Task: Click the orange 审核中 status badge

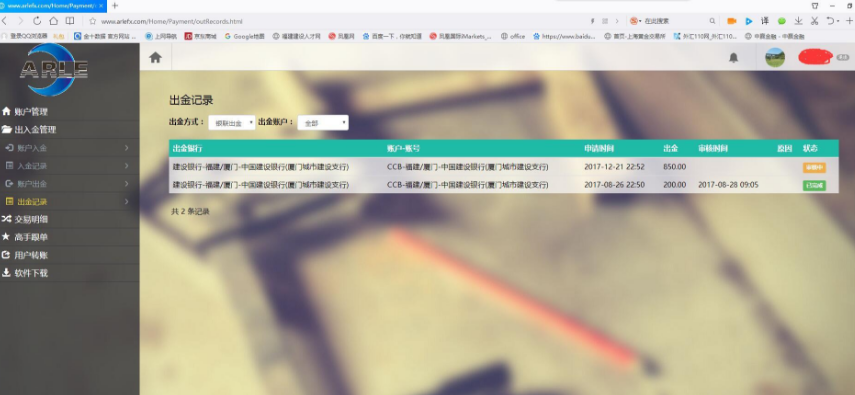Action: tap(814, 167)
